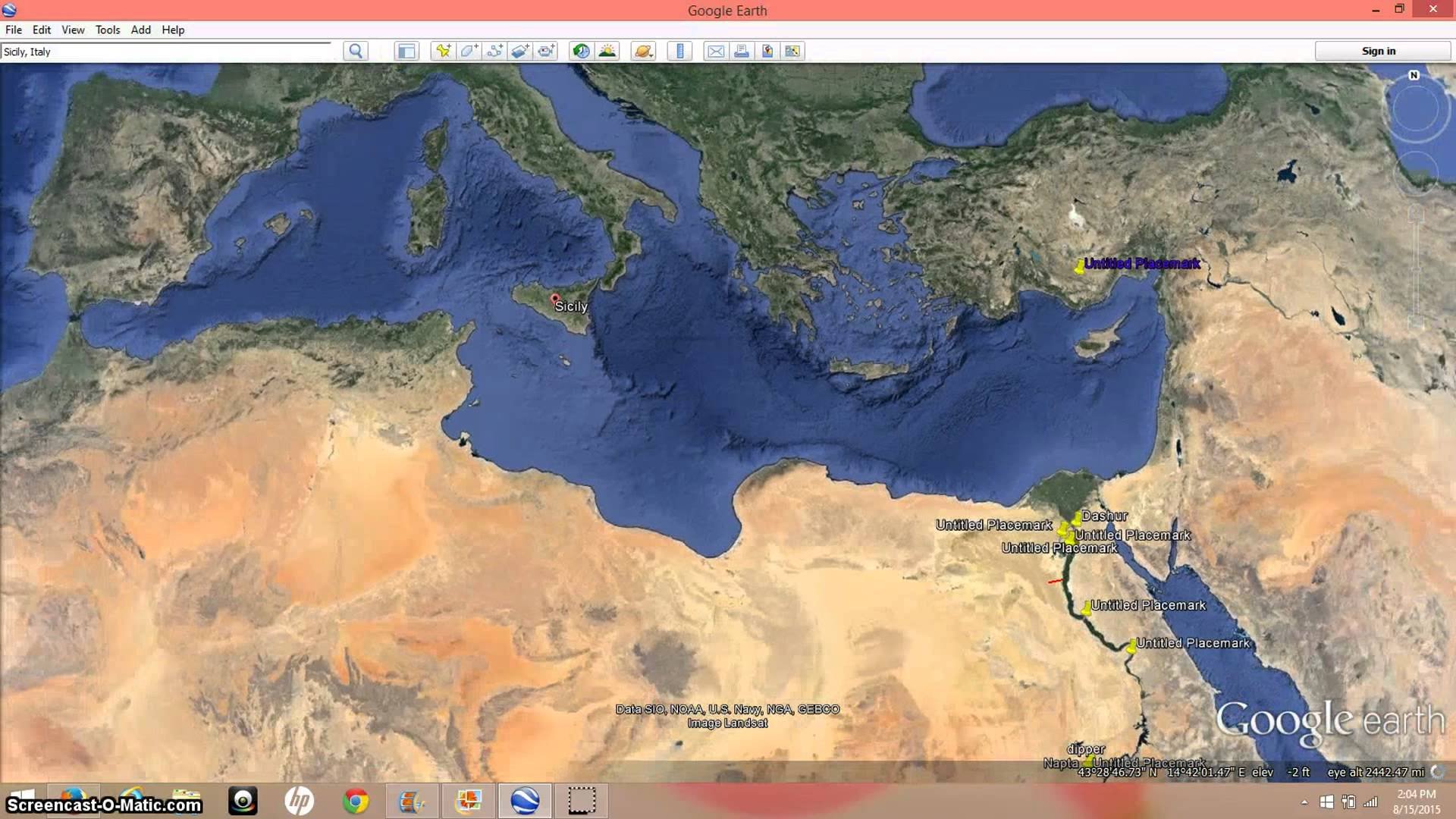This screenshot has height=819, width=1456.
Task: Click the Google Earth taskbar icon
Action: pos(525,801)
